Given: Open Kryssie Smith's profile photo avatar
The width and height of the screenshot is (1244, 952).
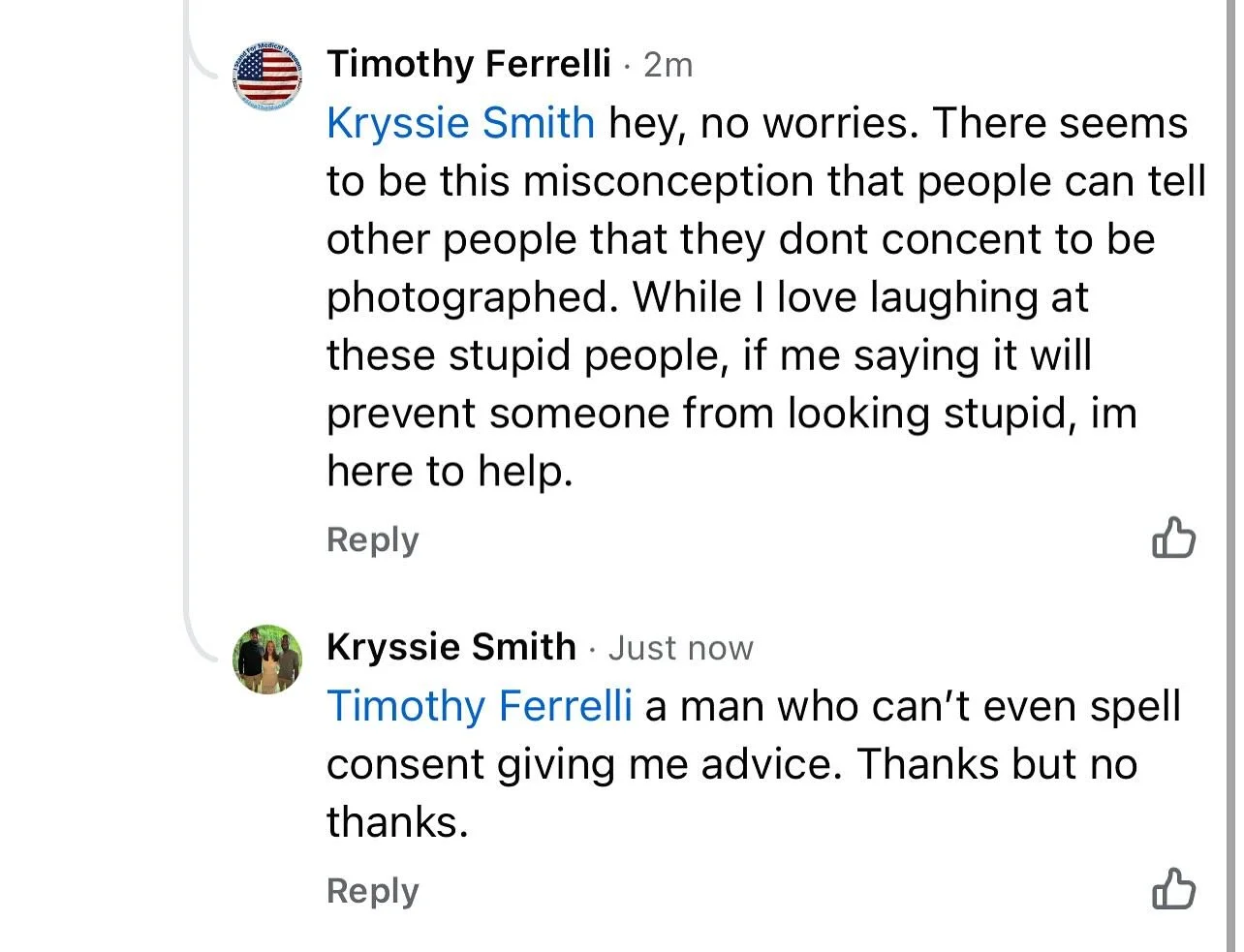Looking at the screenshot, I should pyautogui.click(x=267, y=659).
